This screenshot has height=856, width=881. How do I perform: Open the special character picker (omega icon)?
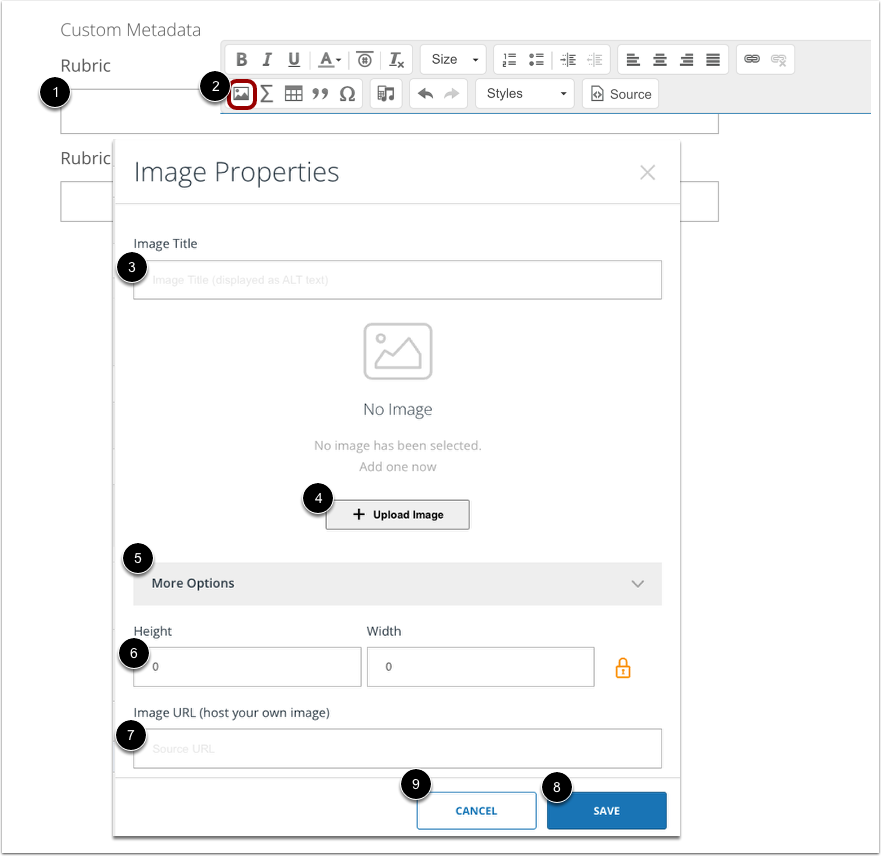[x=347, y=93]
